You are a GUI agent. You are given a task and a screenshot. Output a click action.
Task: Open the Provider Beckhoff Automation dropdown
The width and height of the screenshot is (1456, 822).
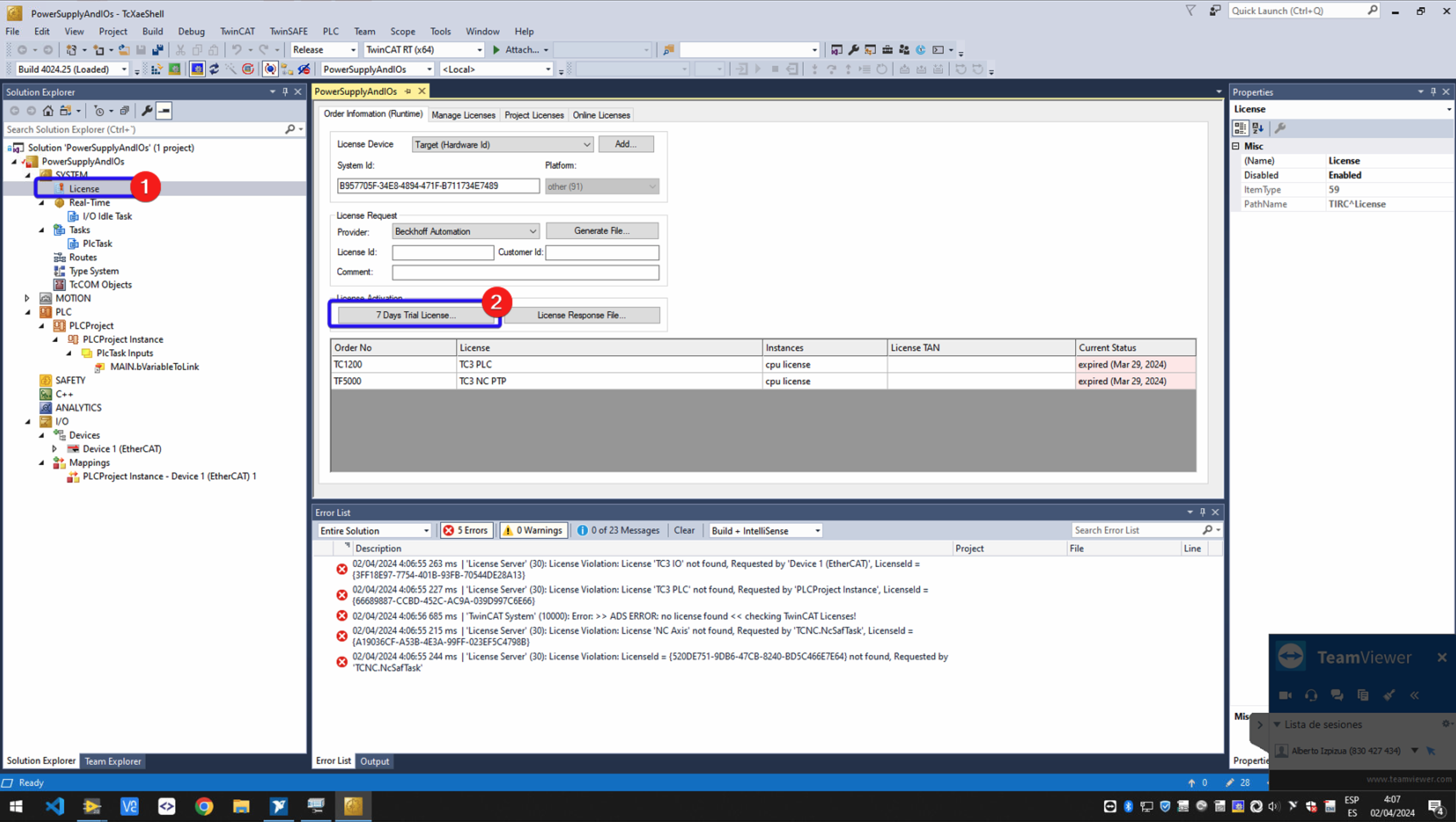coord(465,231)
